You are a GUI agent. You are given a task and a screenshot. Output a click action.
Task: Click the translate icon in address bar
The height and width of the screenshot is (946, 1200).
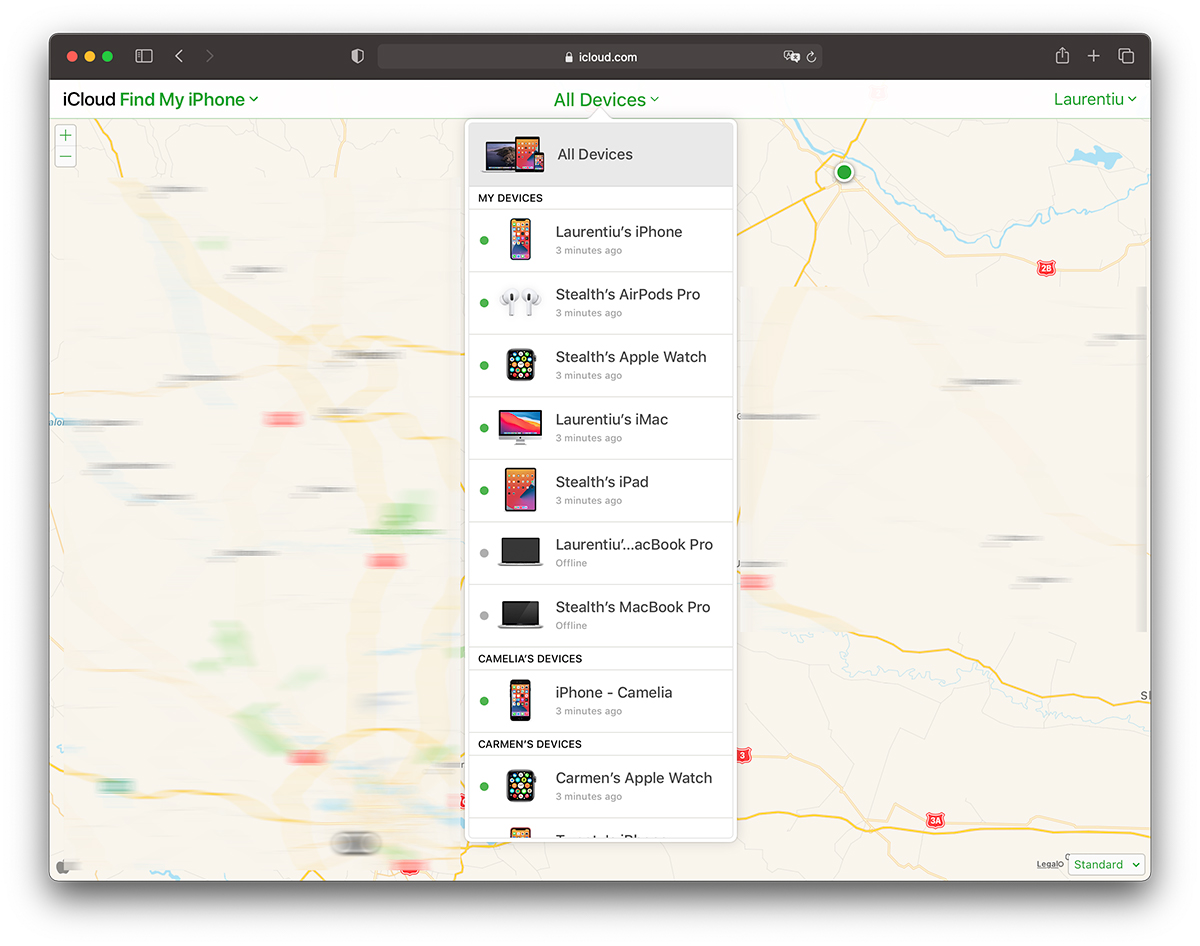pyautogui.click(x=791, y=57)
